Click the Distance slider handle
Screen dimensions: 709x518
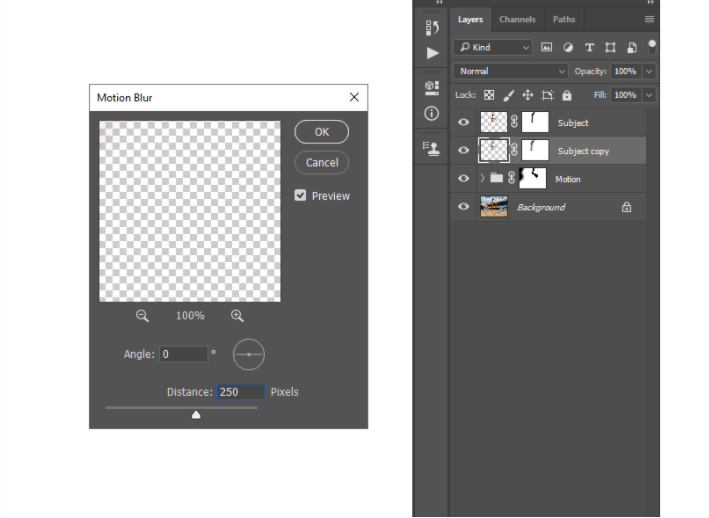pyautogui.click(x=196, y=414)
